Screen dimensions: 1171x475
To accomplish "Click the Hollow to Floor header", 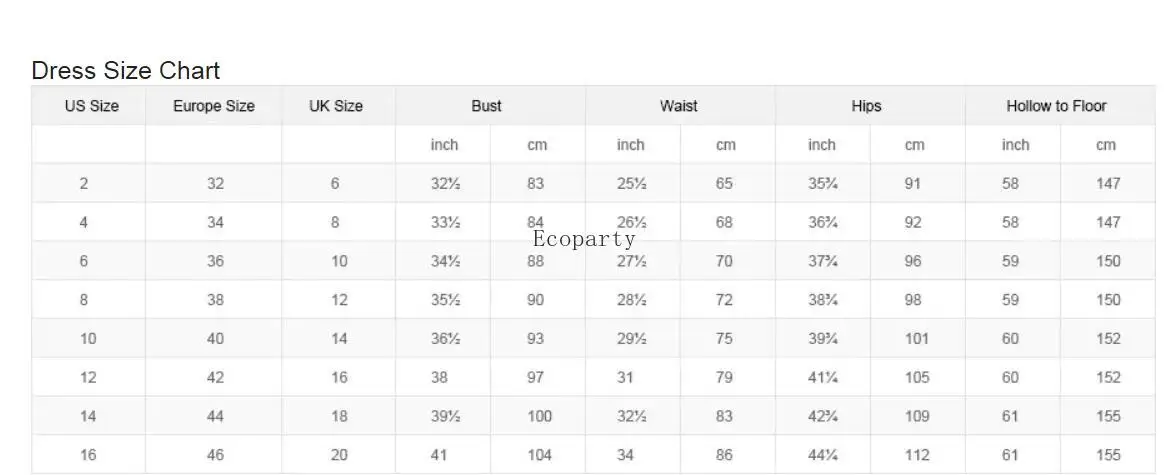I will click(1056, 106).
